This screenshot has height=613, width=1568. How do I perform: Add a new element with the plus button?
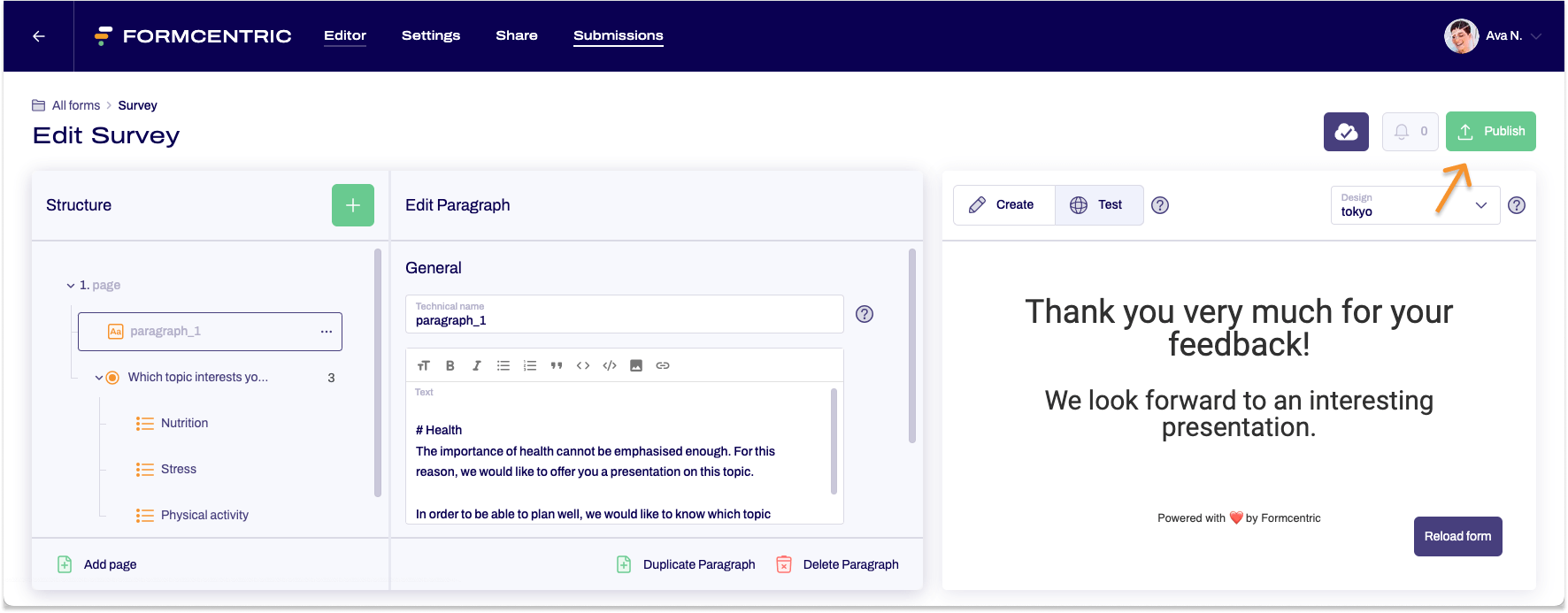click(353, 205)
